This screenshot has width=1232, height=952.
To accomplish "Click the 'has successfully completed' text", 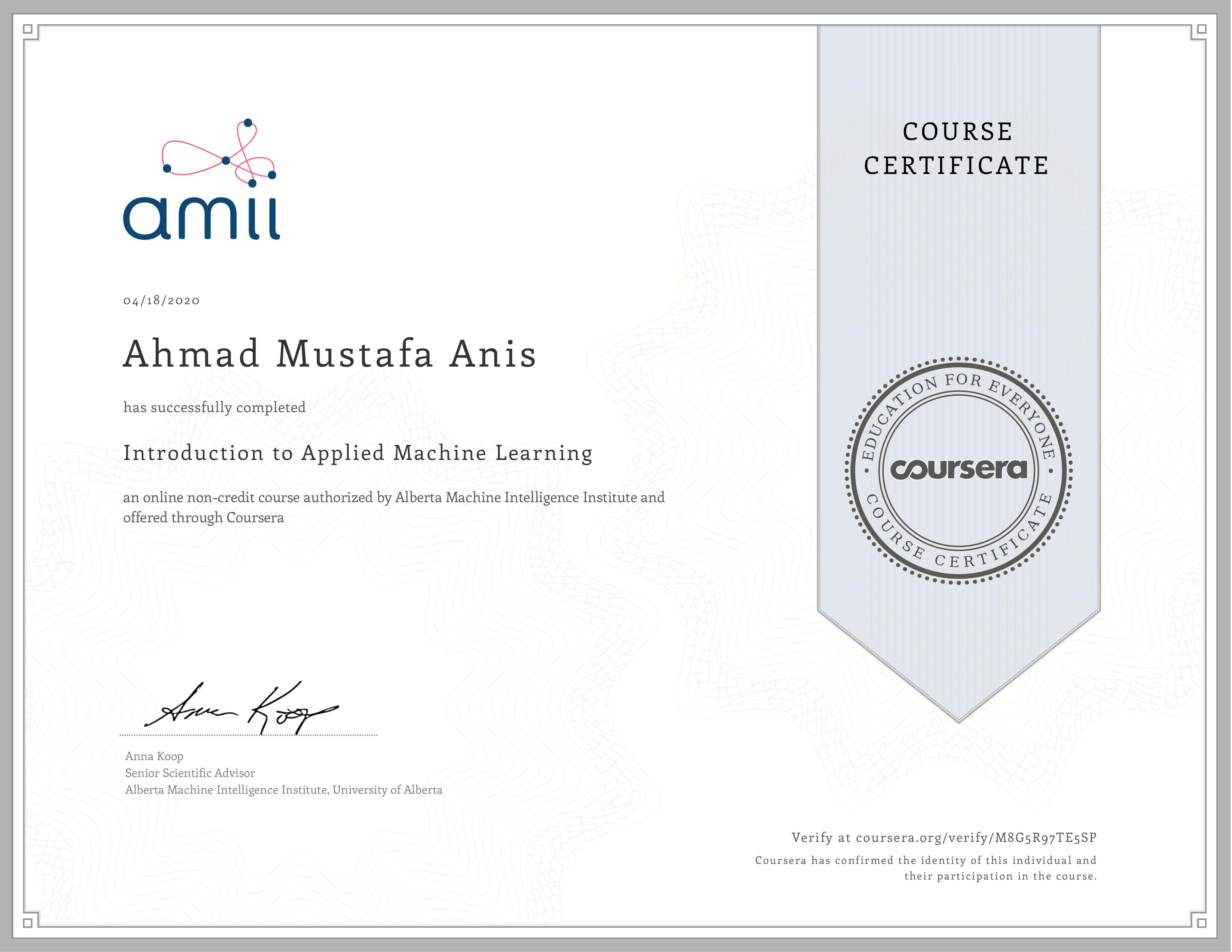I will point(214,407).
